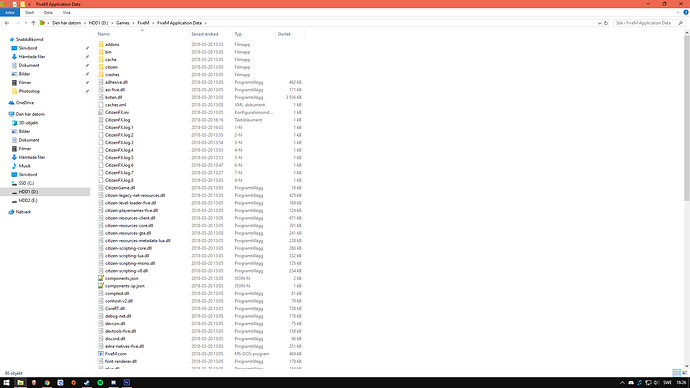
Task: Open the address bar history dropdown
Action: [599, 23]
